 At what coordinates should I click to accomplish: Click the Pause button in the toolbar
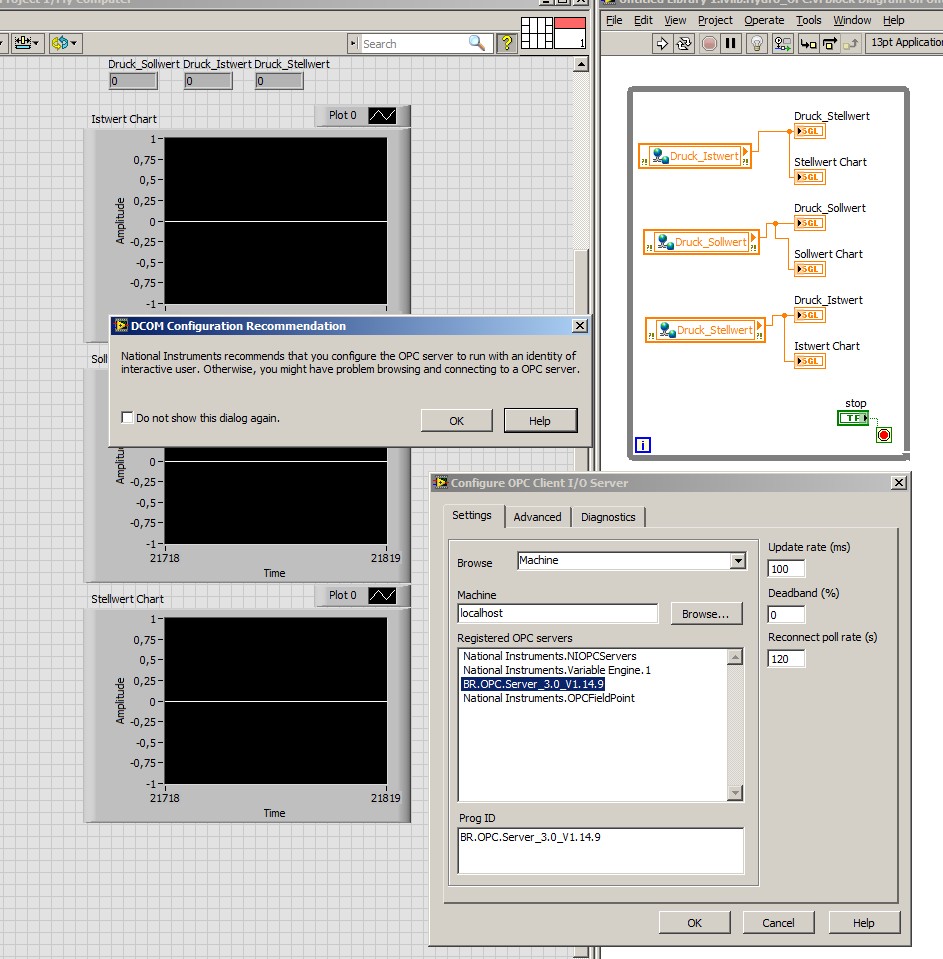pyautogui.click(x=731, y=43)
